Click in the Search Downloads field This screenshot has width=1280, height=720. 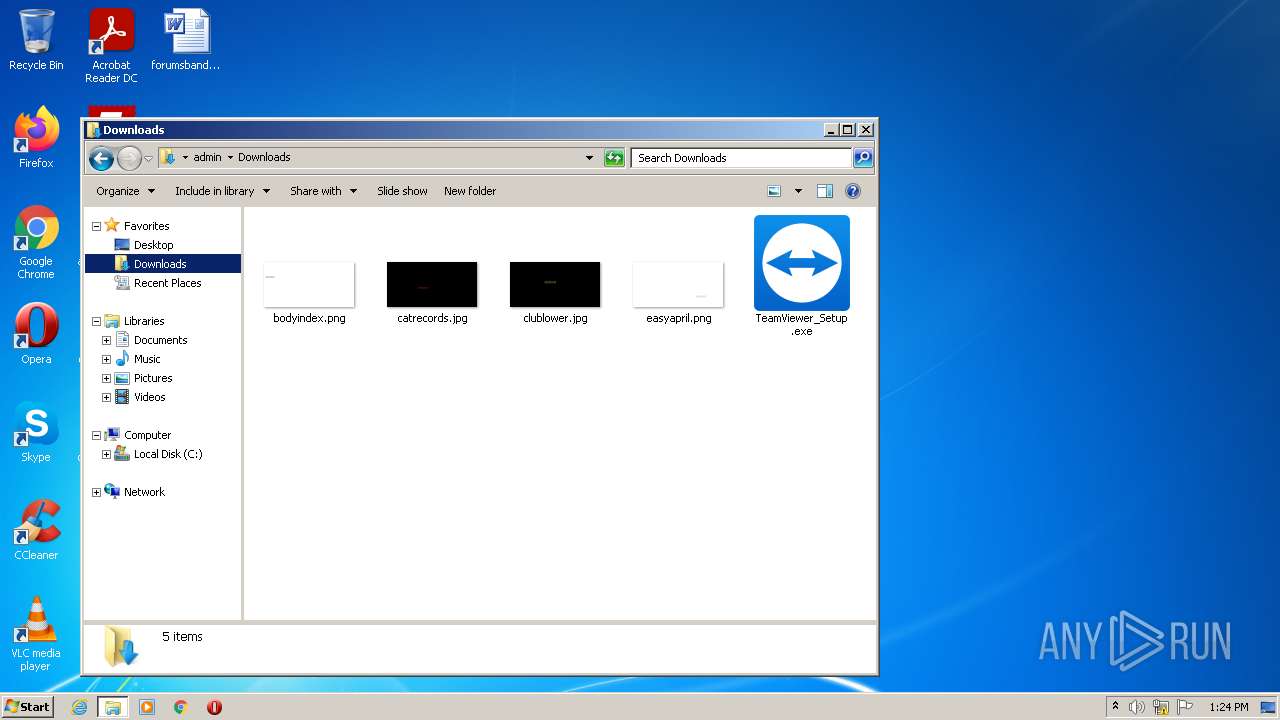[741, 158]
